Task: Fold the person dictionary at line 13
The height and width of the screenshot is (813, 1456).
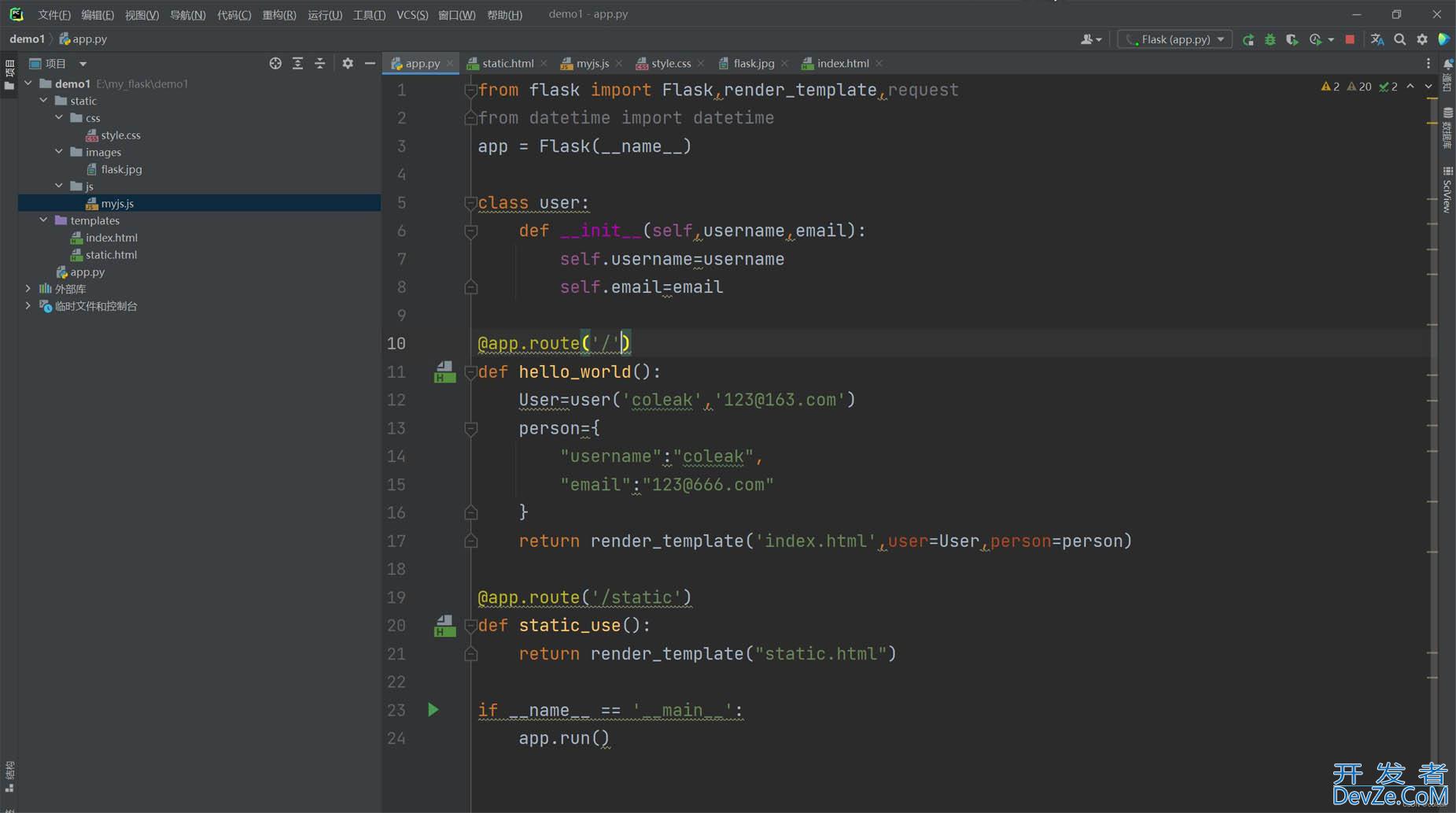Action: coord(470,428)
